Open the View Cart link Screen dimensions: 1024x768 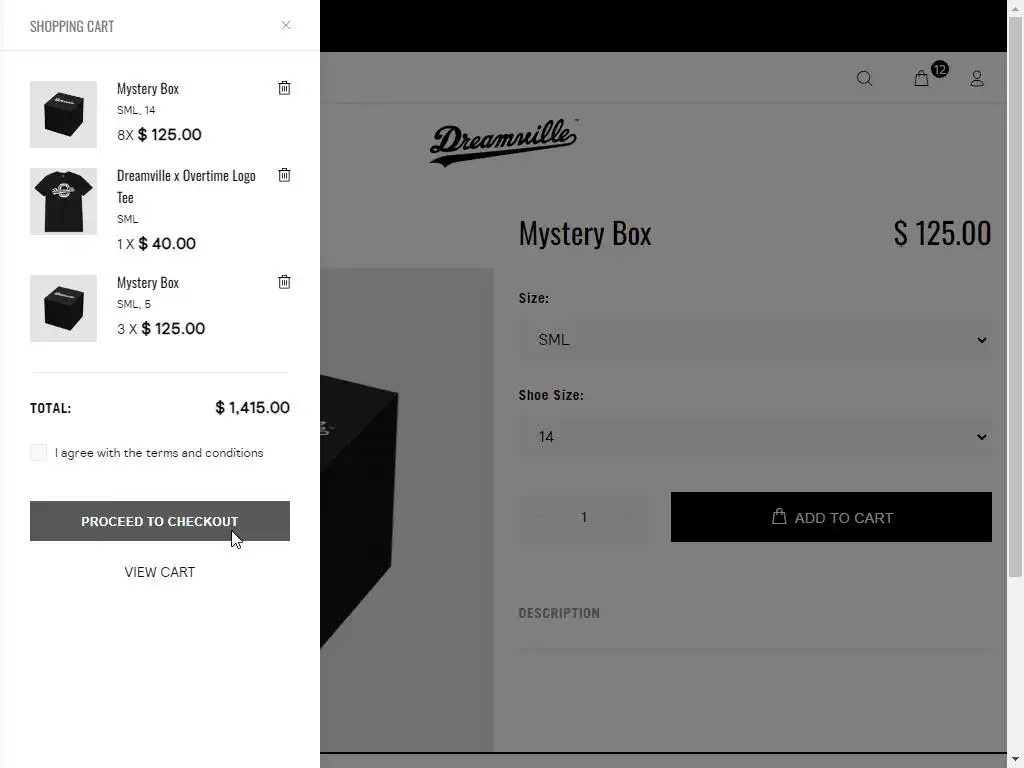[160, 572]
